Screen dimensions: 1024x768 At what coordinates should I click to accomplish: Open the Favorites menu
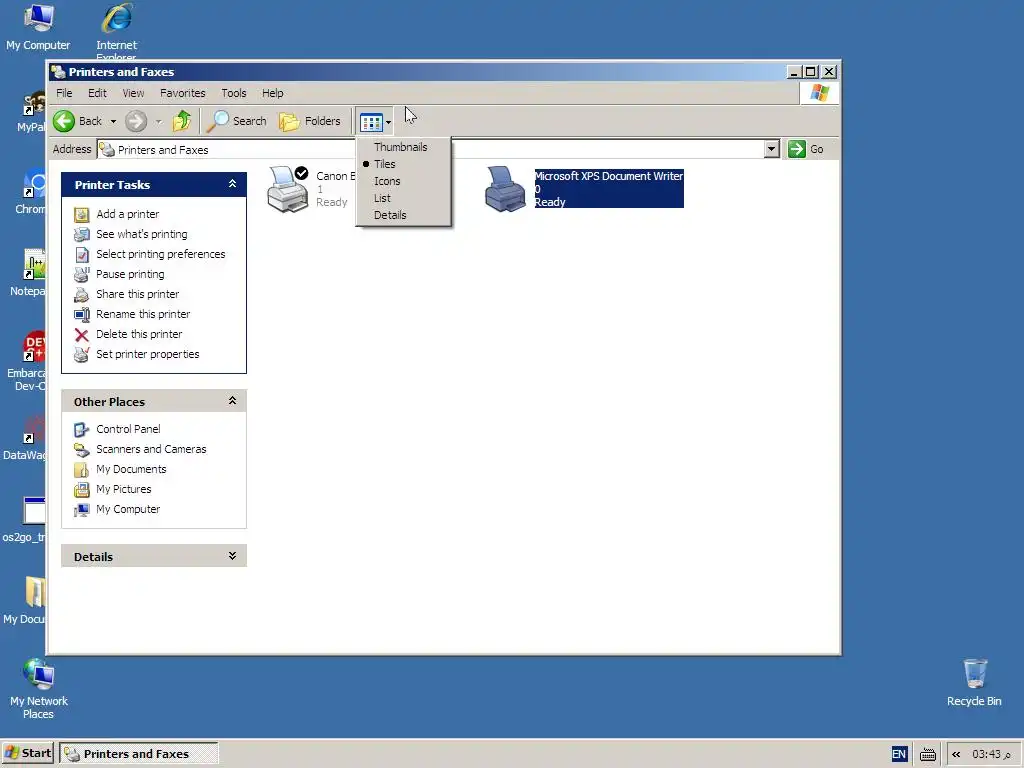[183, 93]
